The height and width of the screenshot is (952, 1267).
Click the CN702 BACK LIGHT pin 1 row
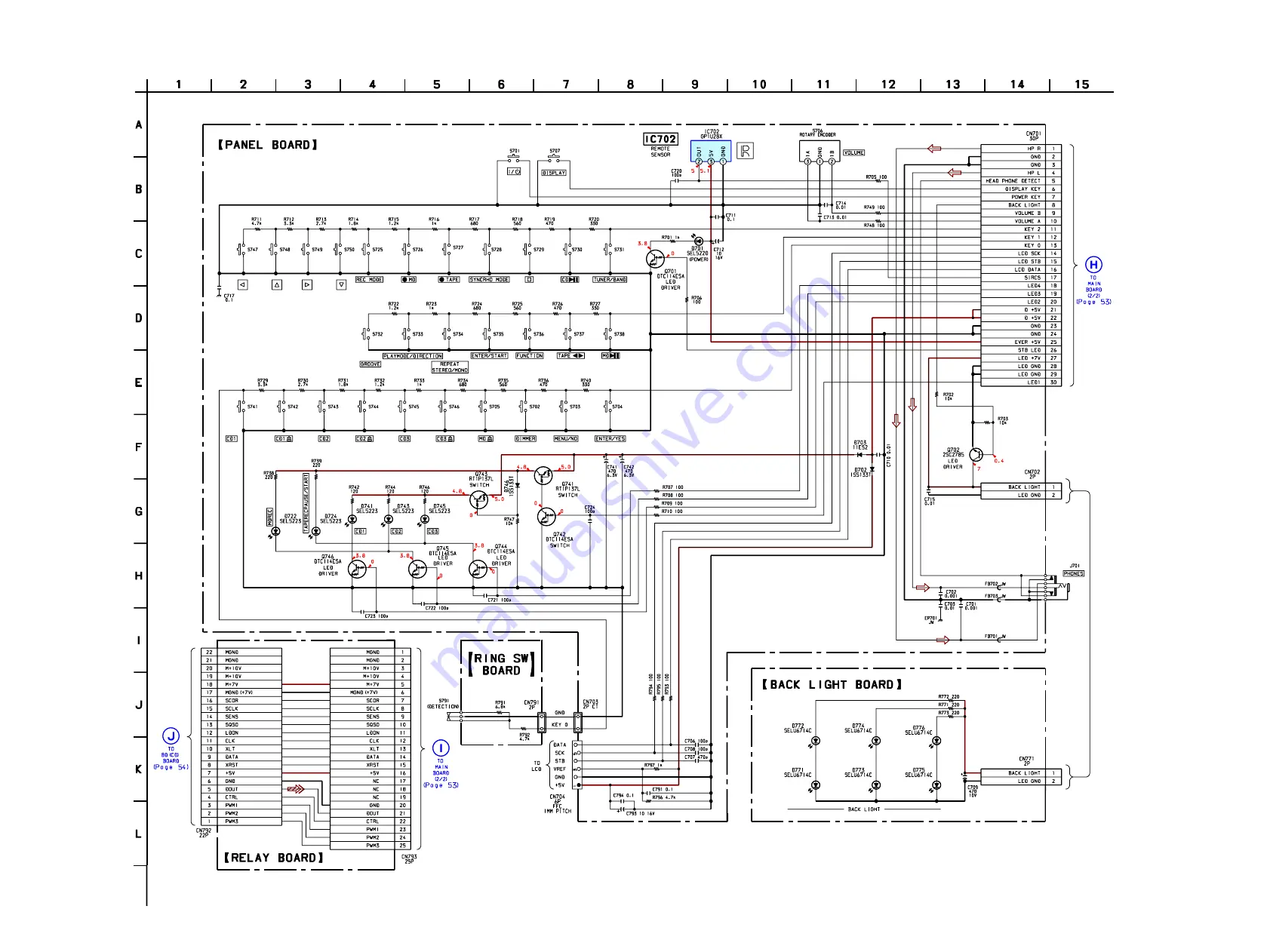[x=1021, y=487]
